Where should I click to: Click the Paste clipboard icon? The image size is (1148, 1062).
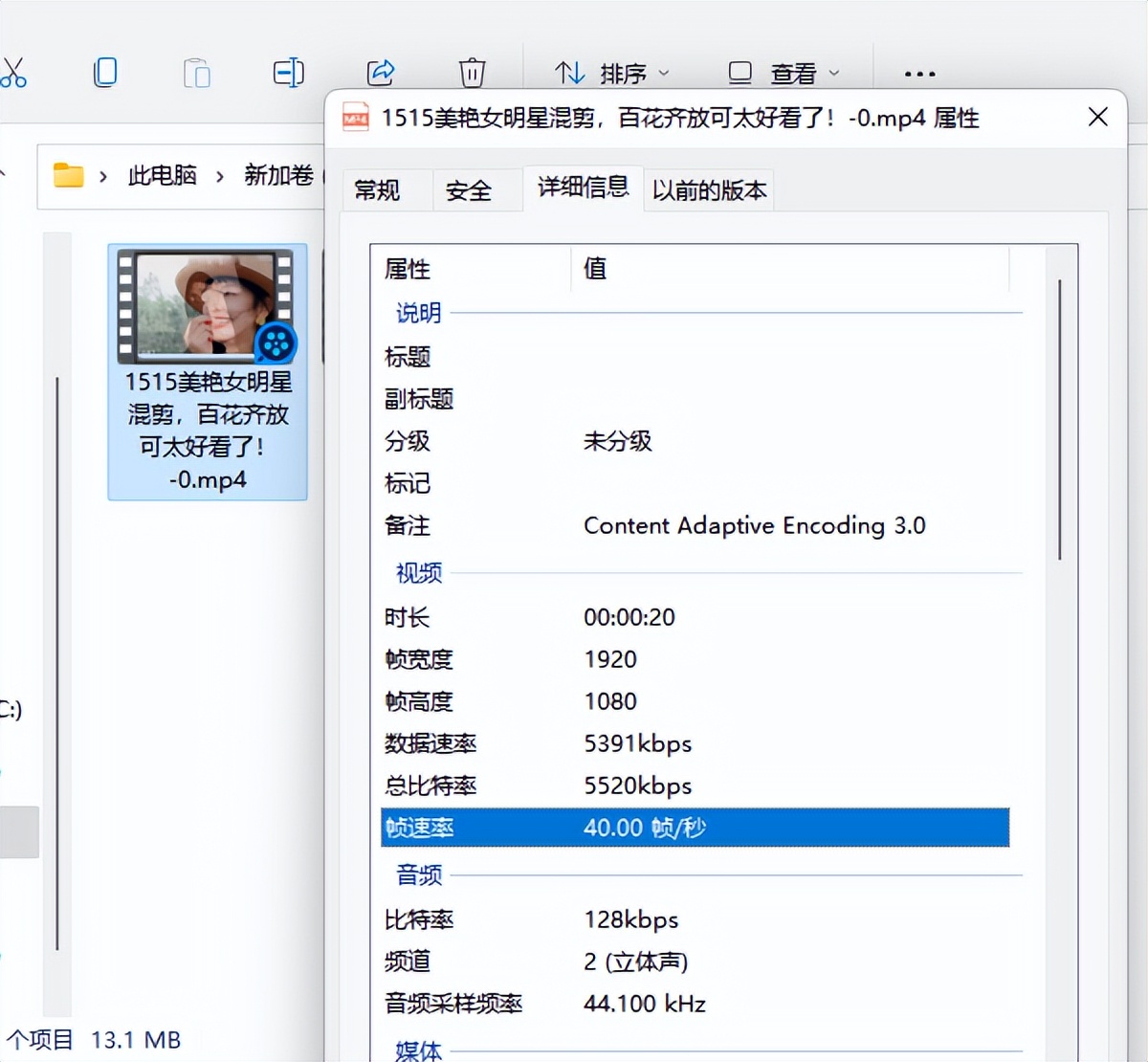tap(196, 73)
